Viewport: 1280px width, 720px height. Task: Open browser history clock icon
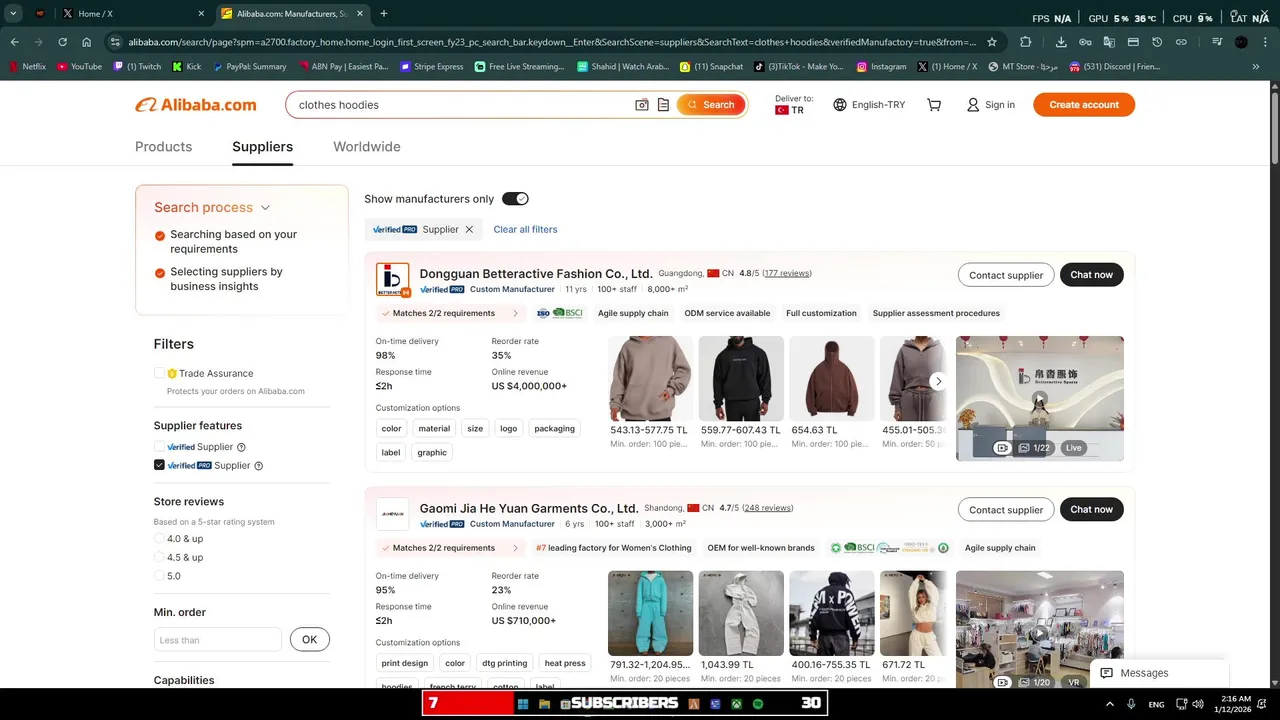point(1157,42)
